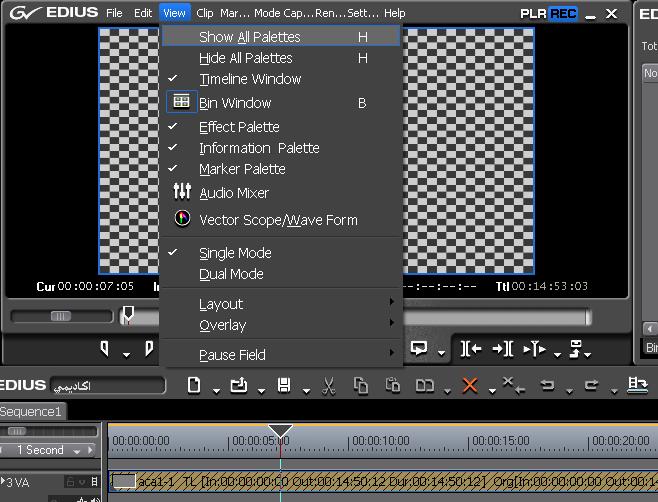Expand the Layout submenu
Screen dimensions: 658x502
tap(221, 304)
